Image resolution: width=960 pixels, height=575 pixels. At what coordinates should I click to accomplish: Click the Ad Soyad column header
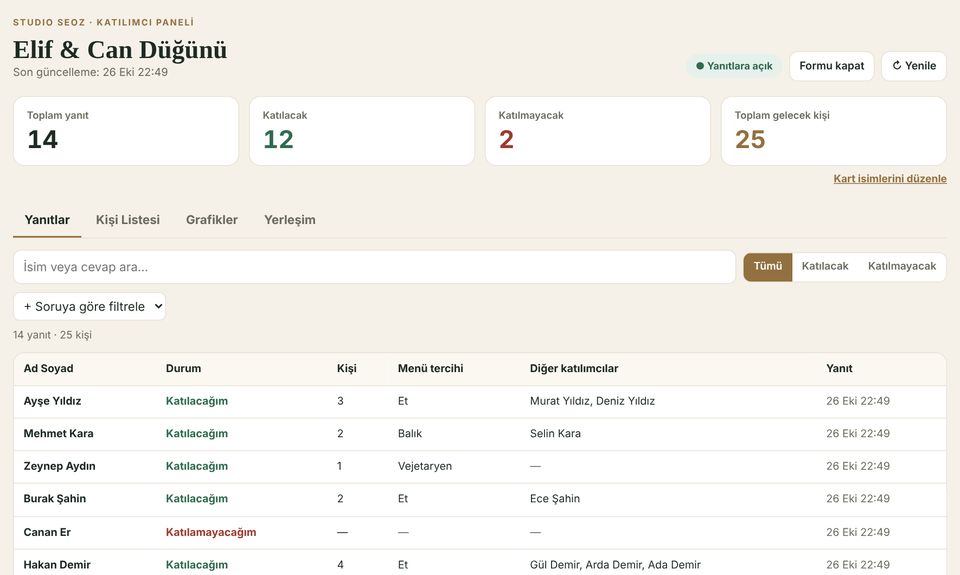click(48, 369)
